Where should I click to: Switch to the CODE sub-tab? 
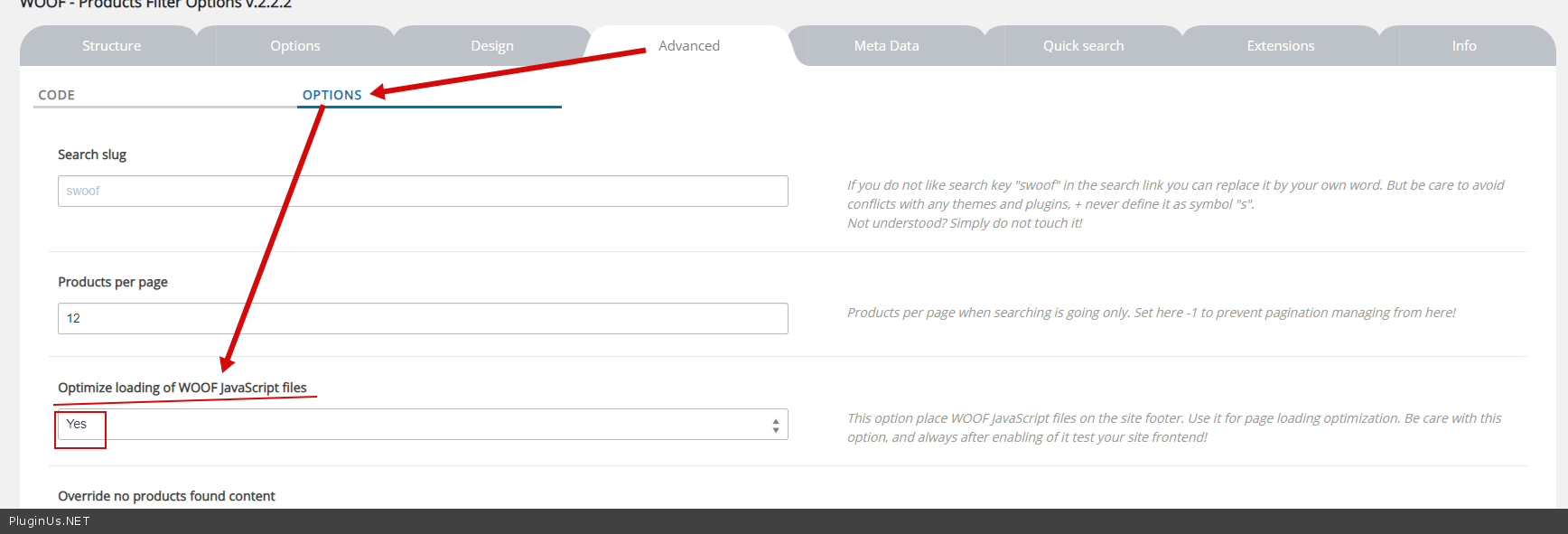pyautogui.click(x=57, y=95)
